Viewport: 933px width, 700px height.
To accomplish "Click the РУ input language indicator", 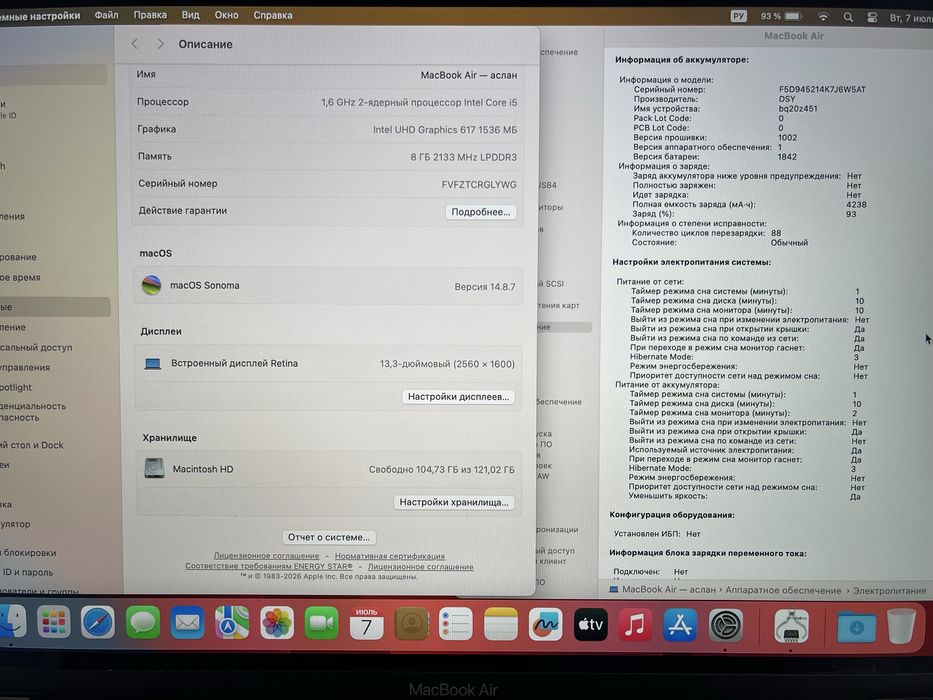I will 738,16.
